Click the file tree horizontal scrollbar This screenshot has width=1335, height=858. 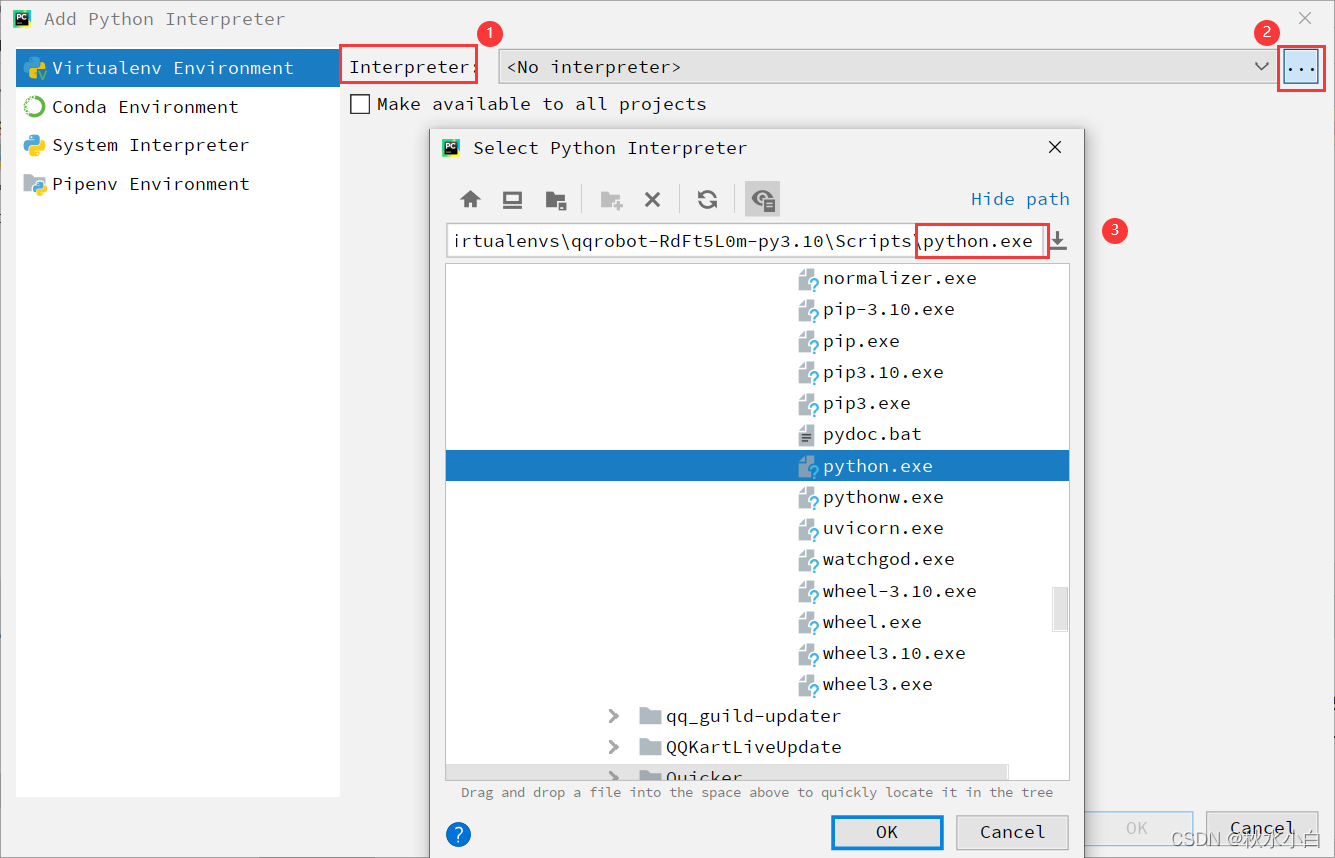coord(726,773)
